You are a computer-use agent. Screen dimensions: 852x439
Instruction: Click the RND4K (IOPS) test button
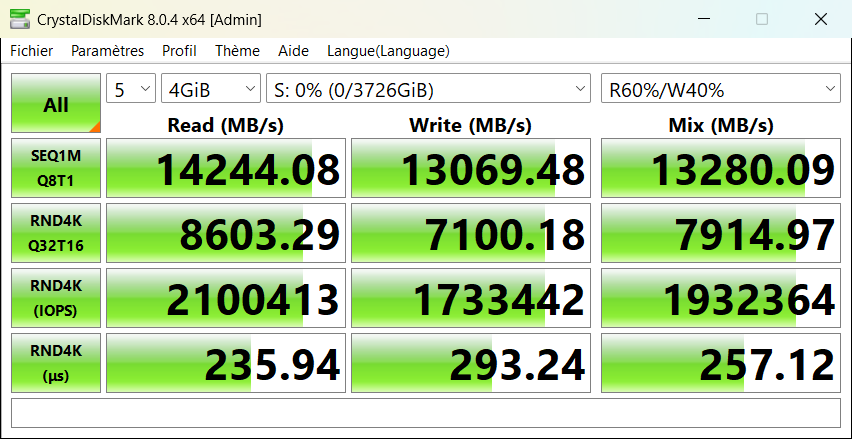pos(56,298)
